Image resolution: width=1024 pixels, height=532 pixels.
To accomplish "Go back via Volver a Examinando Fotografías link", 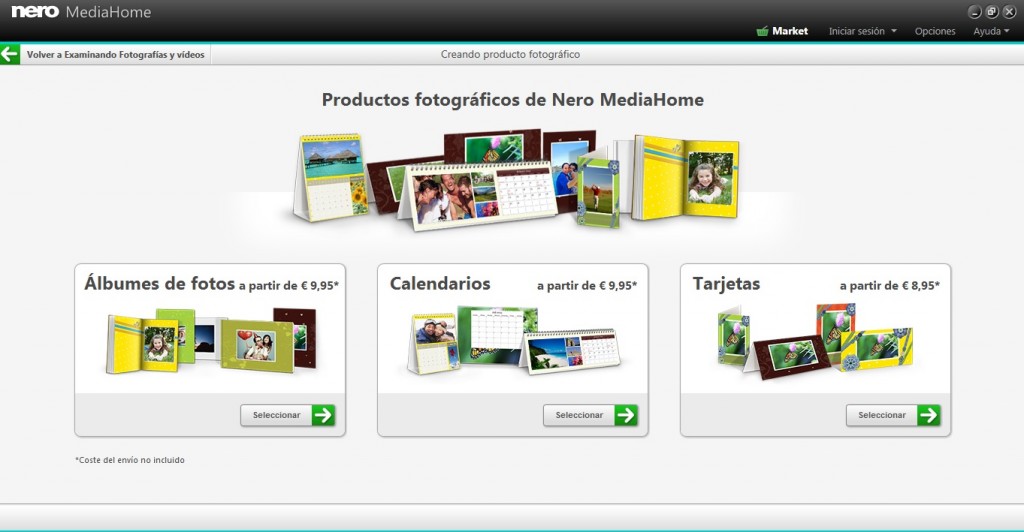I will click(x=115, y=55).
